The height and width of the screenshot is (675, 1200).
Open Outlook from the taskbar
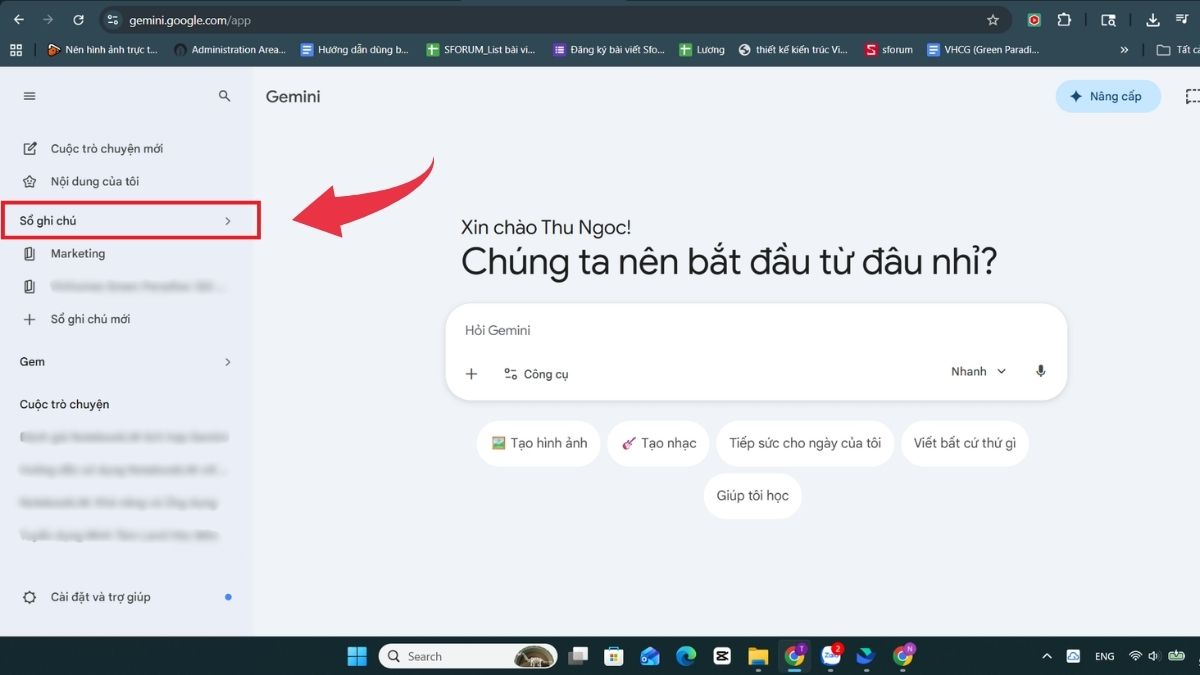650,656
